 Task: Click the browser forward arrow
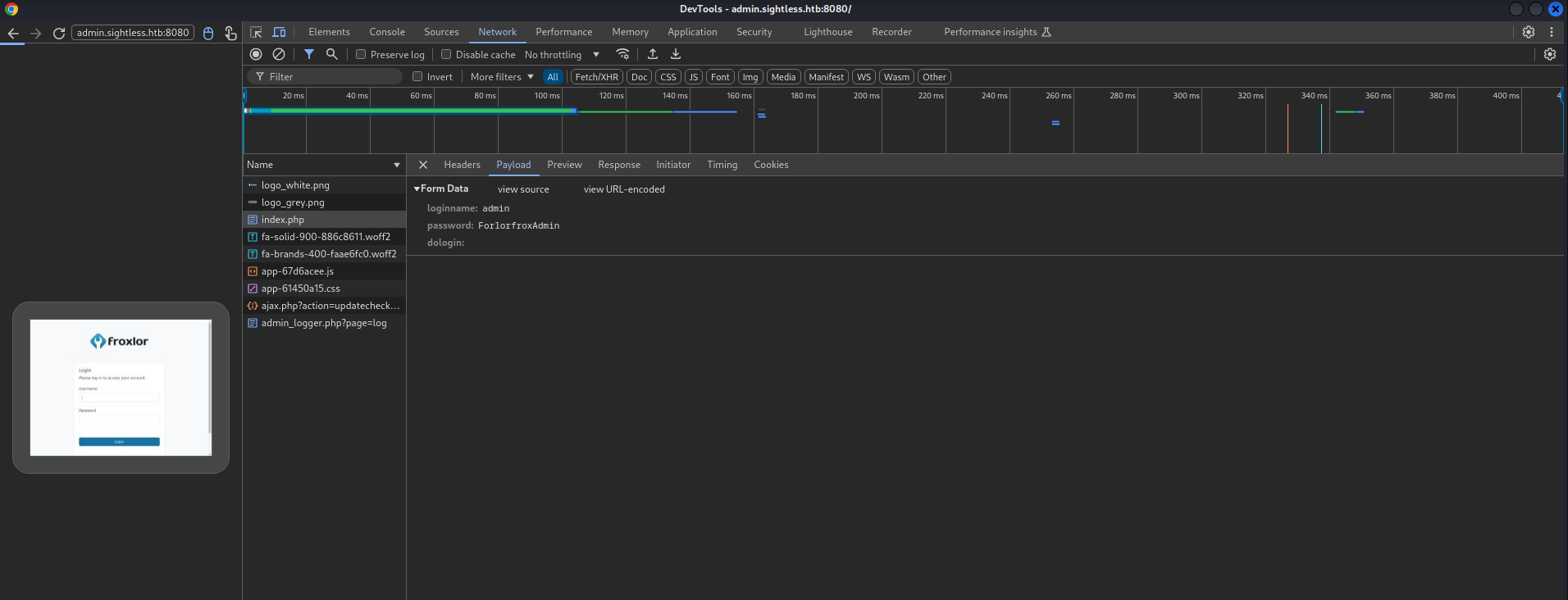click(x=36, y=34)
